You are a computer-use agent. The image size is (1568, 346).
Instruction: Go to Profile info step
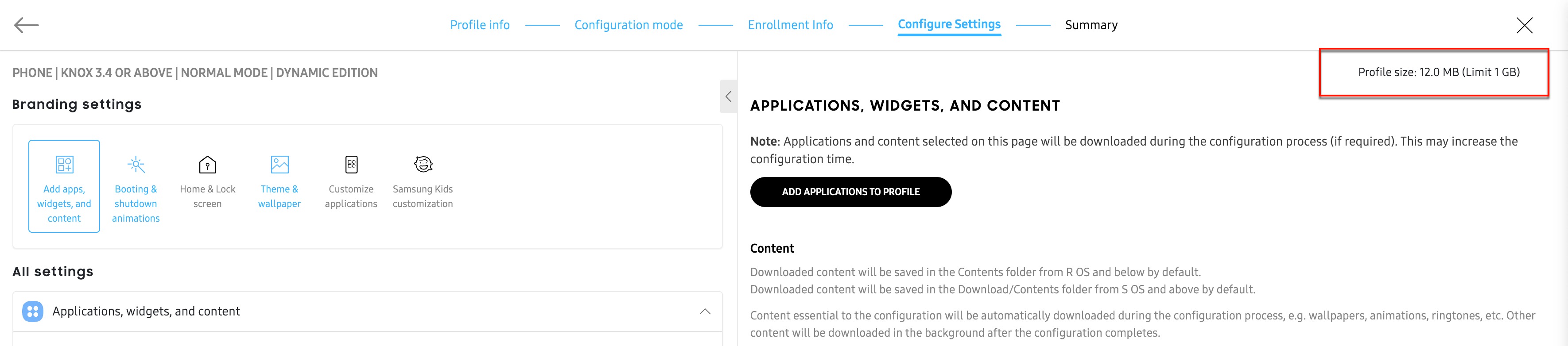pyautogui.click(x=480, y=25)
